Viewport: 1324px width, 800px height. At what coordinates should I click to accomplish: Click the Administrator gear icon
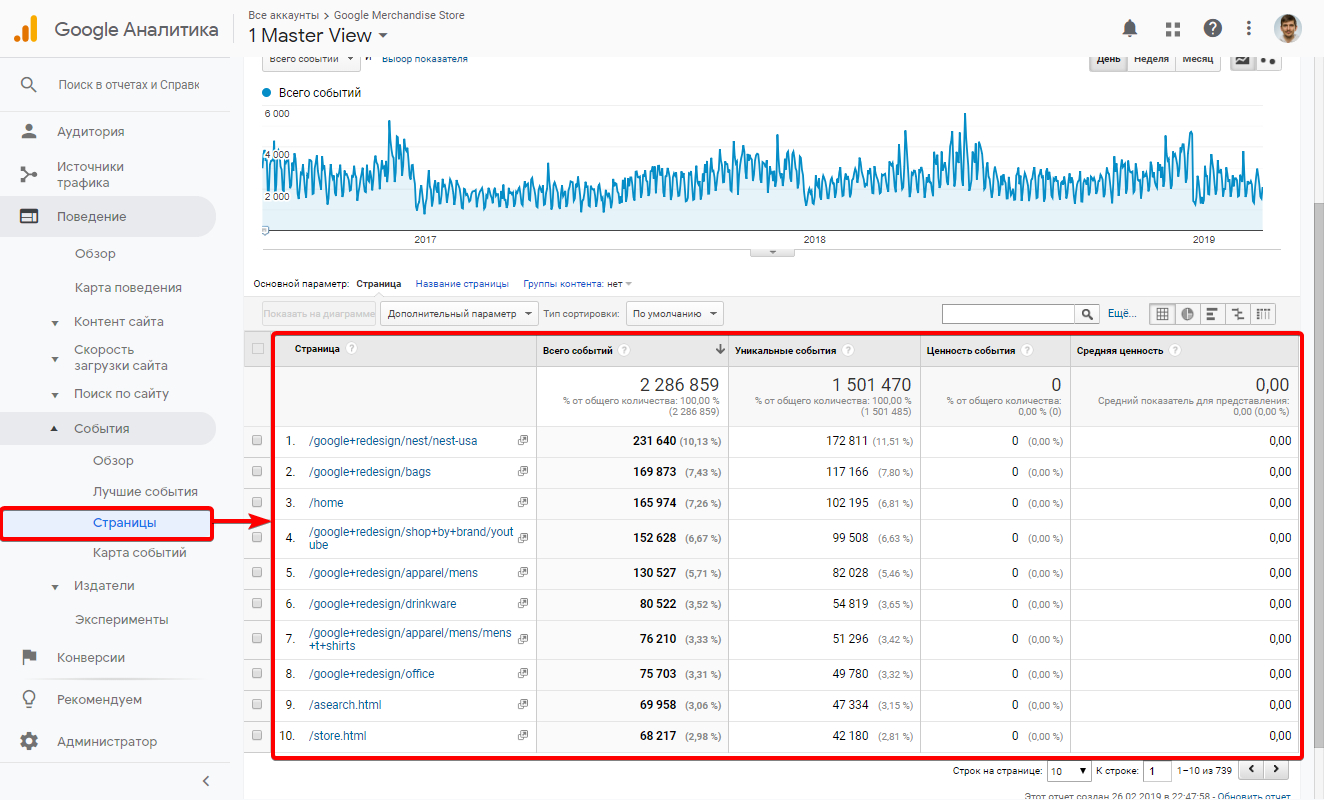(29, 742)
